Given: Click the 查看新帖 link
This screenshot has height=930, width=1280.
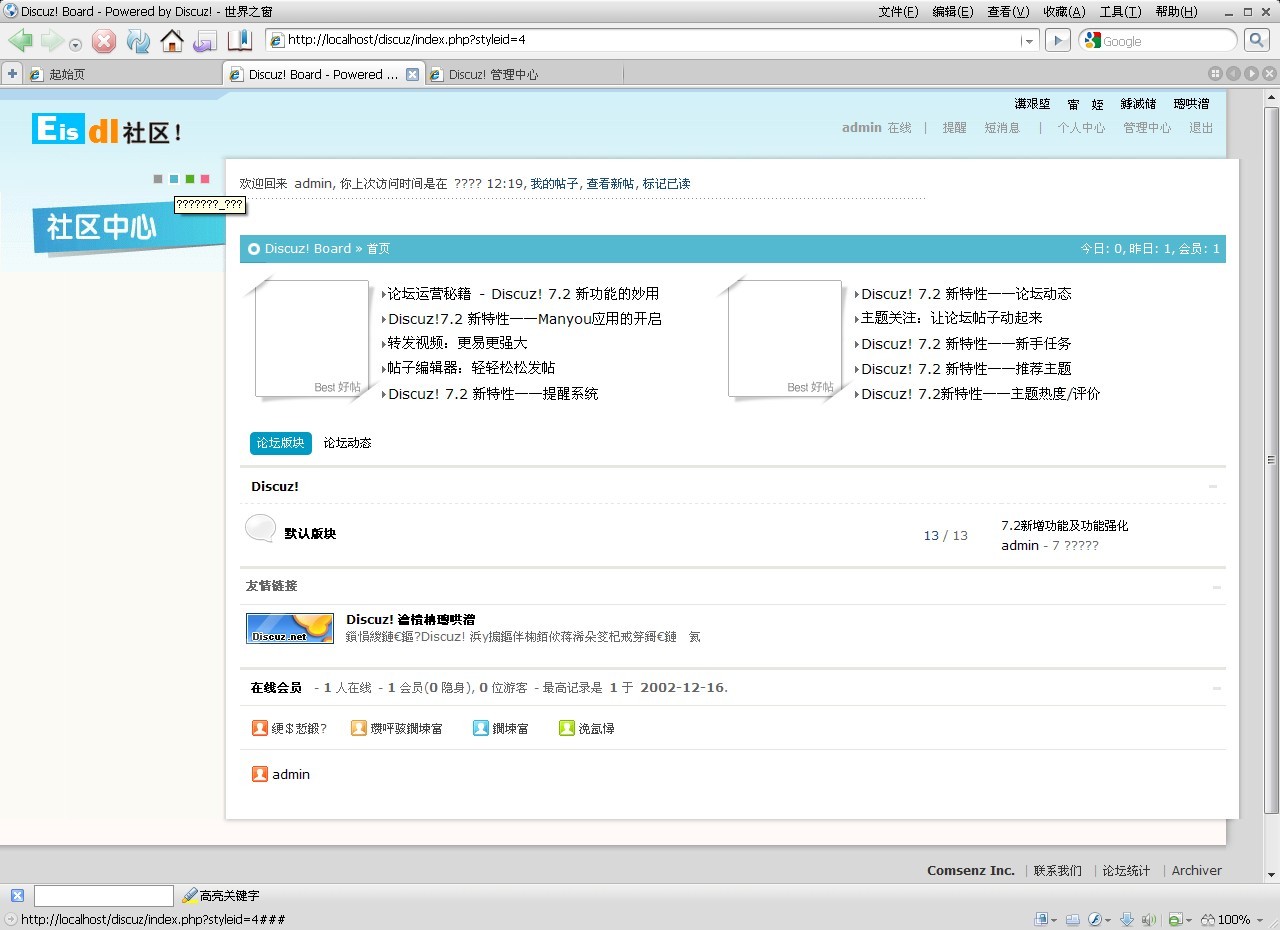Looking at the screenshot, I should pos(610,184).
